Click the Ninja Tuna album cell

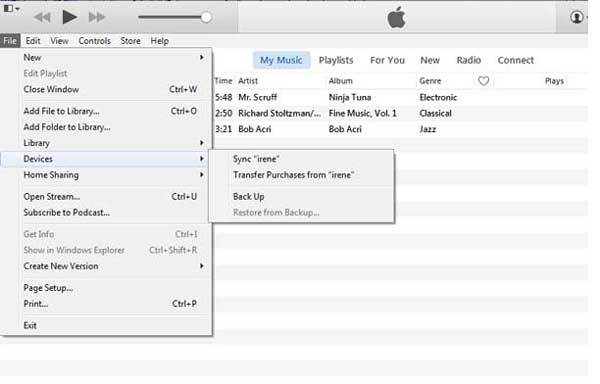pos(350,98)
